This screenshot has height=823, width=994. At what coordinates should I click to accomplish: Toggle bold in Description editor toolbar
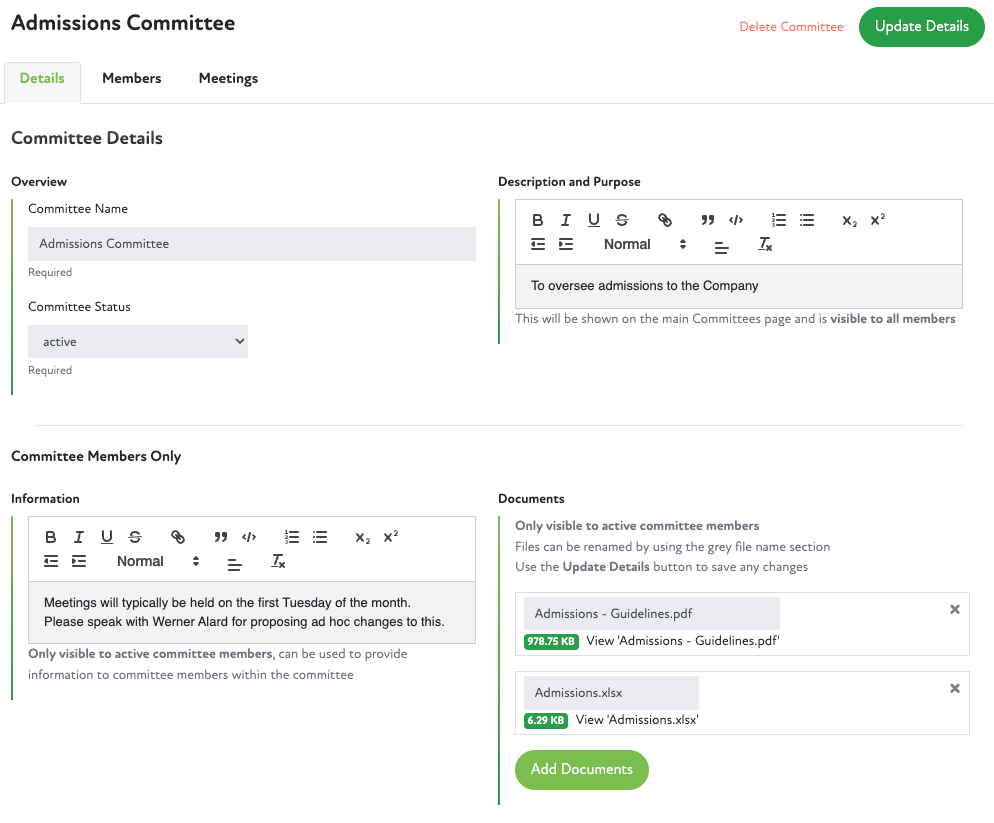click(x=537, y=220)
